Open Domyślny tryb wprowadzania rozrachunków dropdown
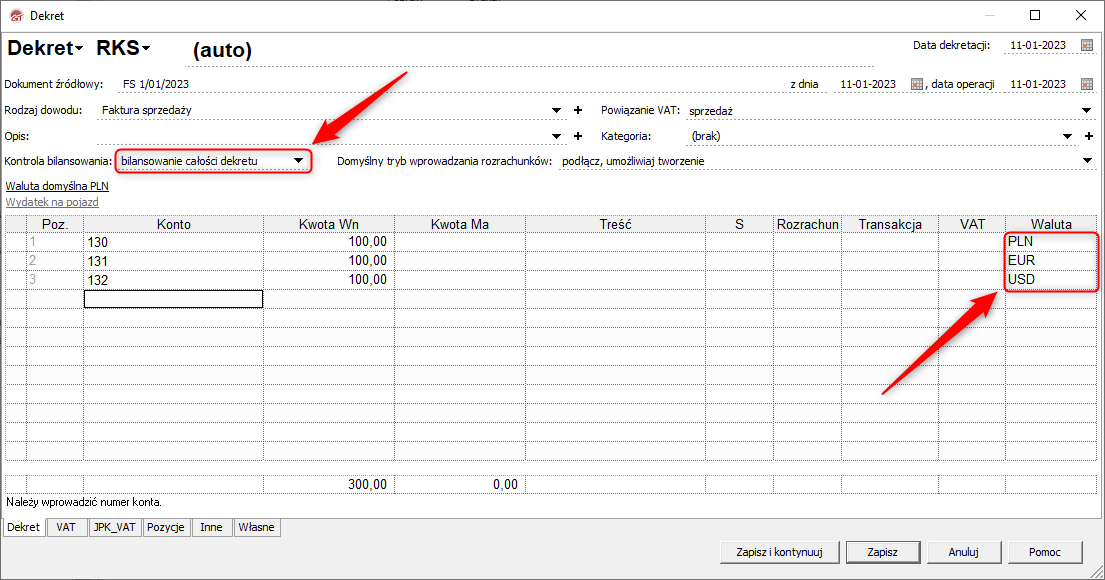Image resolution: width=1105 pixels, height=580 pixels. pyautogui.click(x=1086, y=161)
